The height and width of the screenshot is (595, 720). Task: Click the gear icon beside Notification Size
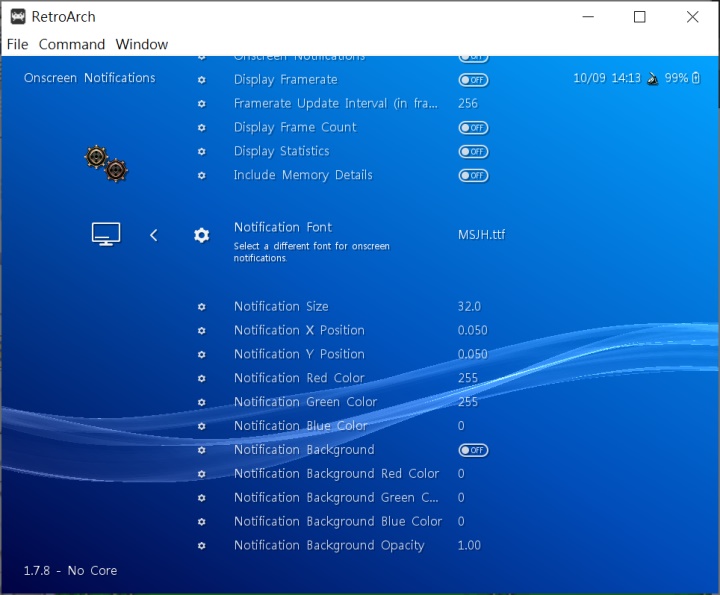pyautogui.click(x=201, y=307)
